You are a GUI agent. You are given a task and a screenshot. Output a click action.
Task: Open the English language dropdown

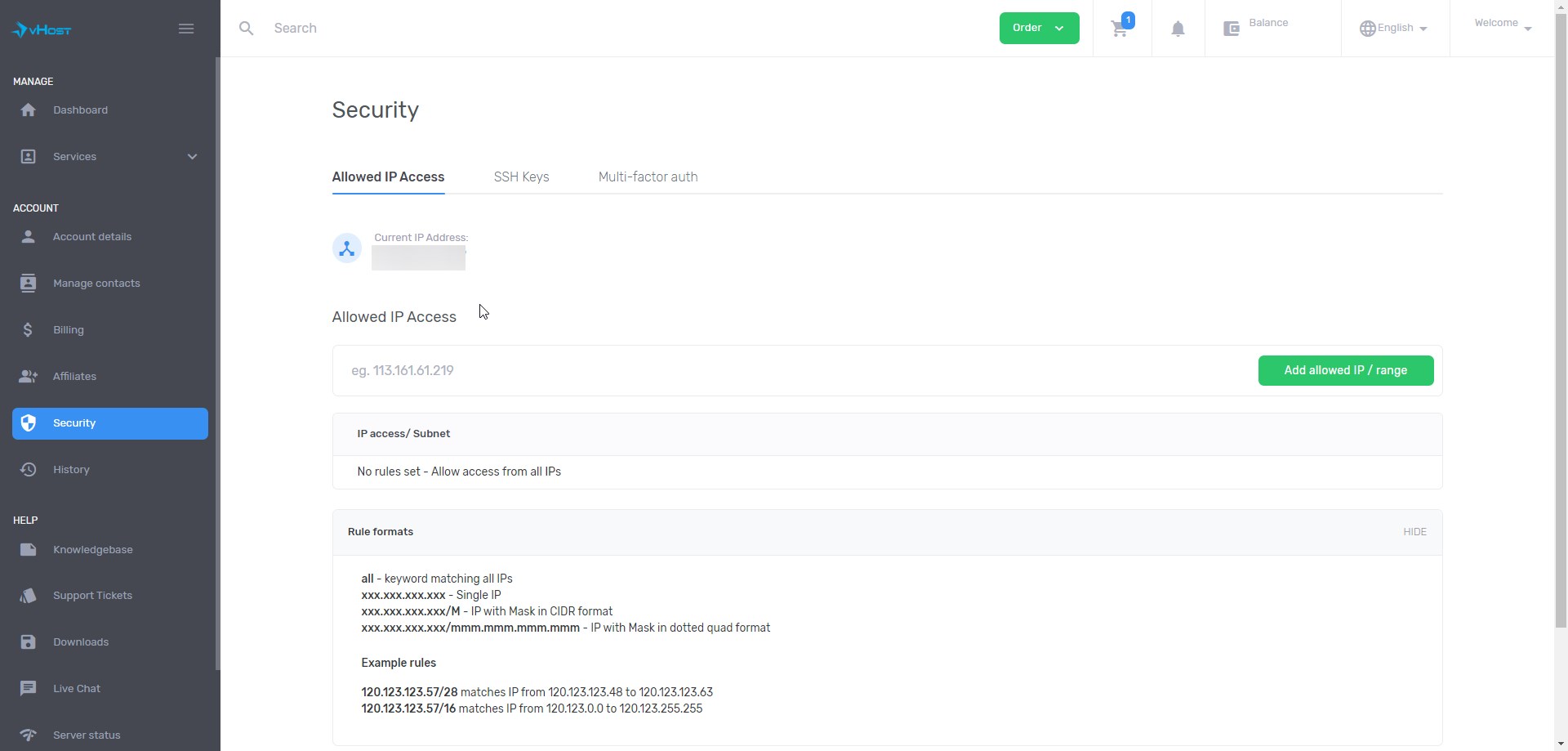1394,29
